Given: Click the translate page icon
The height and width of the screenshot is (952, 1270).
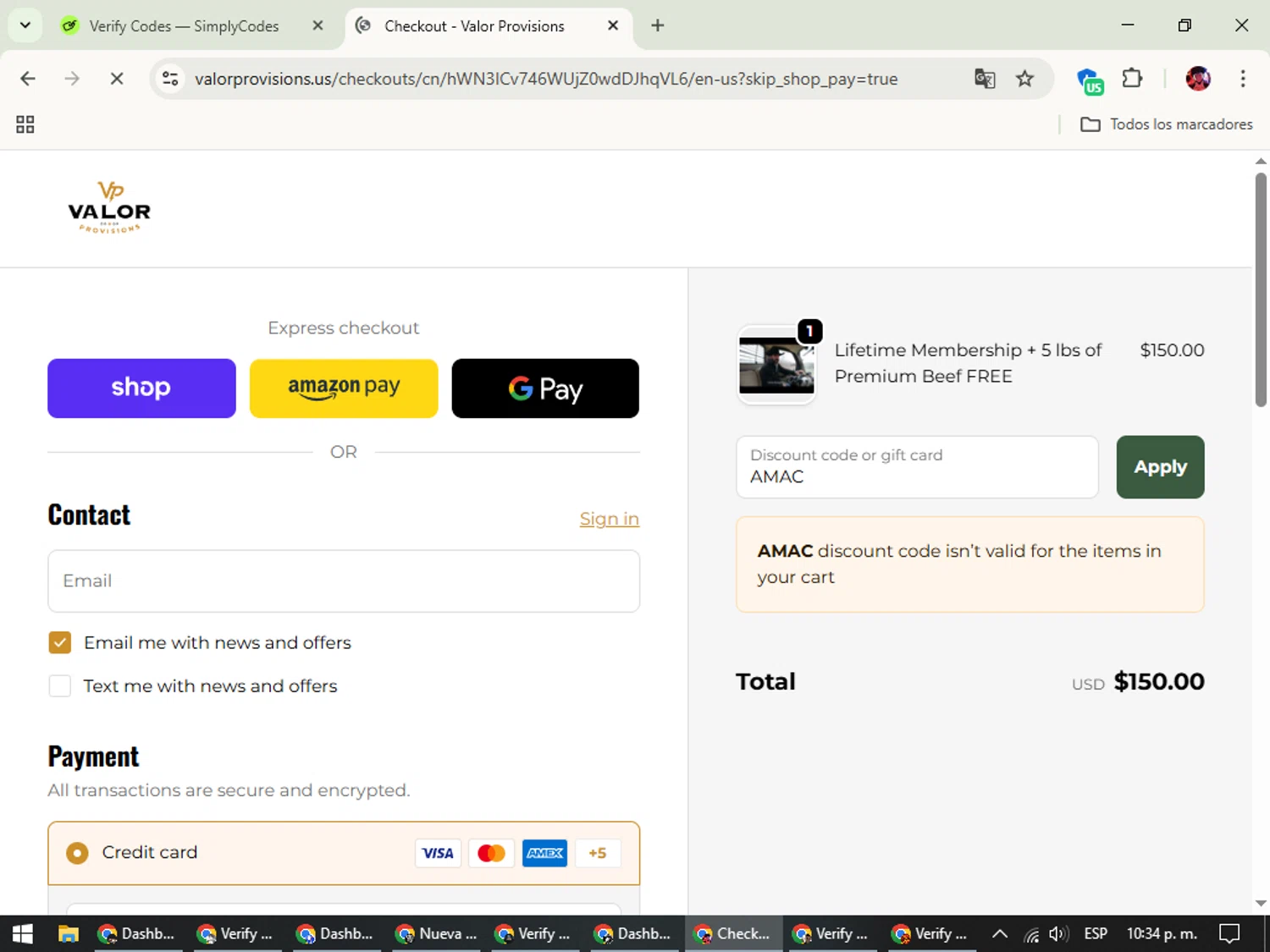Looking at the screenshot, I should (985, 79).
